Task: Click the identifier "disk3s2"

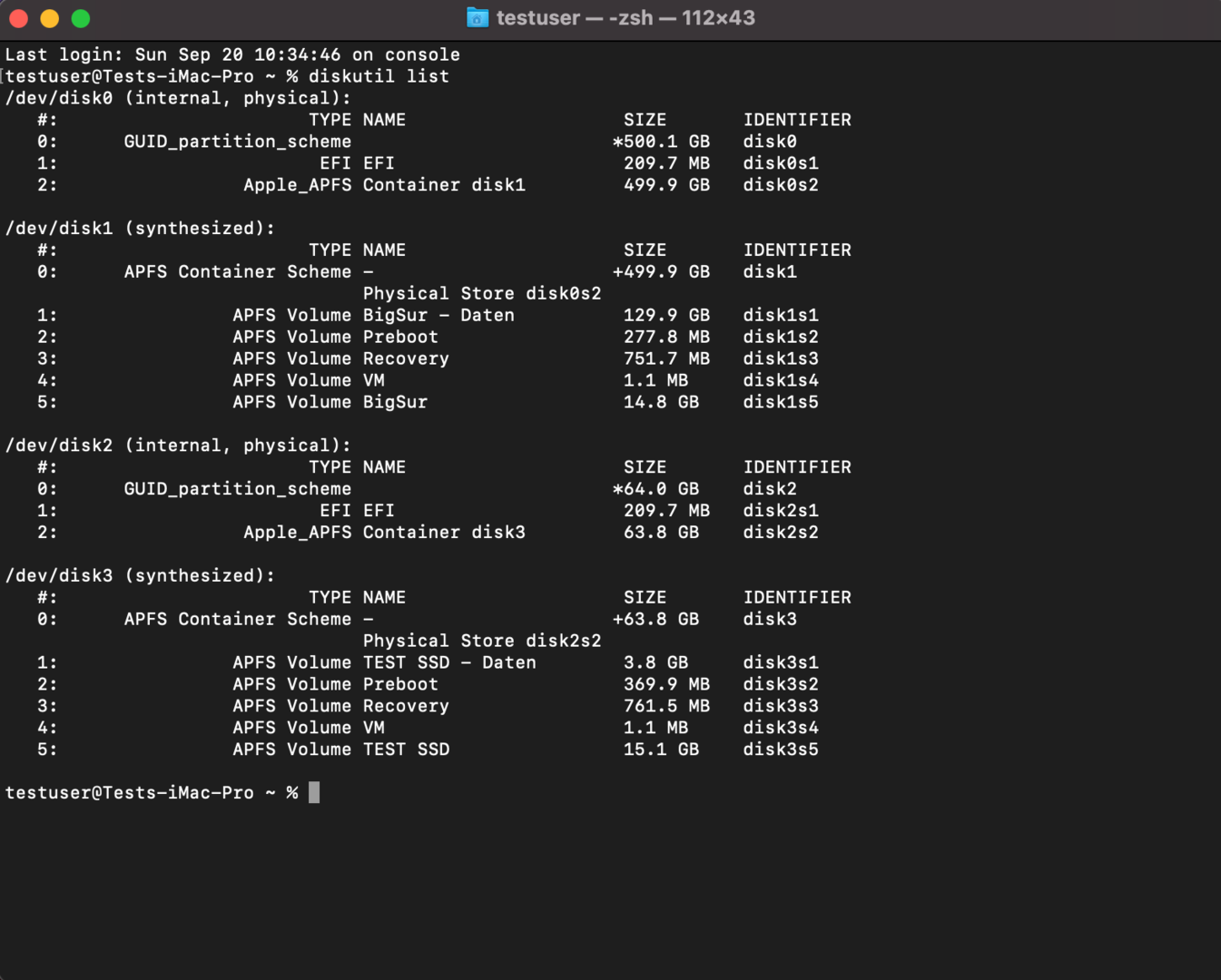Action: [x=781, y=685]
